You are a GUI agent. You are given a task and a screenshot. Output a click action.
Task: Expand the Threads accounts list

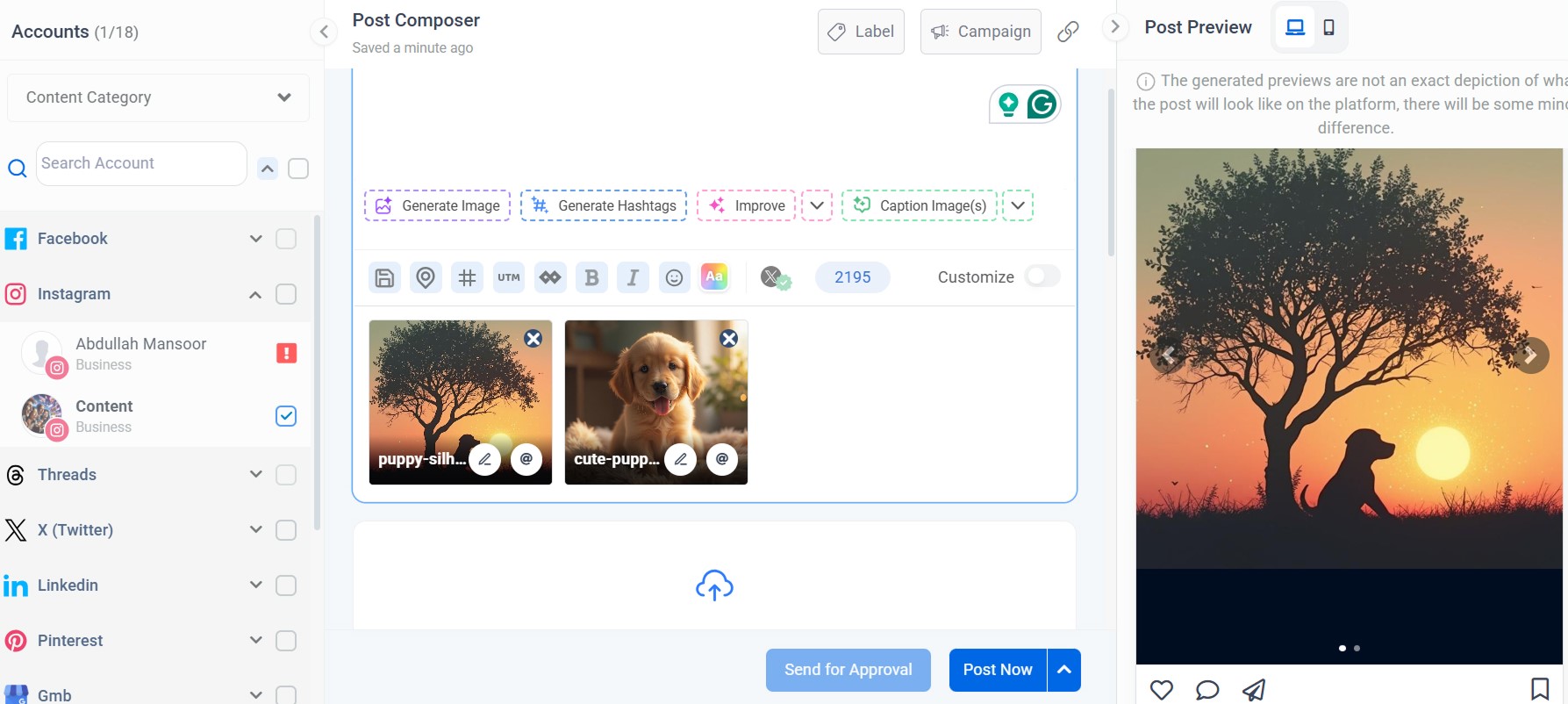tap(255, 475)
